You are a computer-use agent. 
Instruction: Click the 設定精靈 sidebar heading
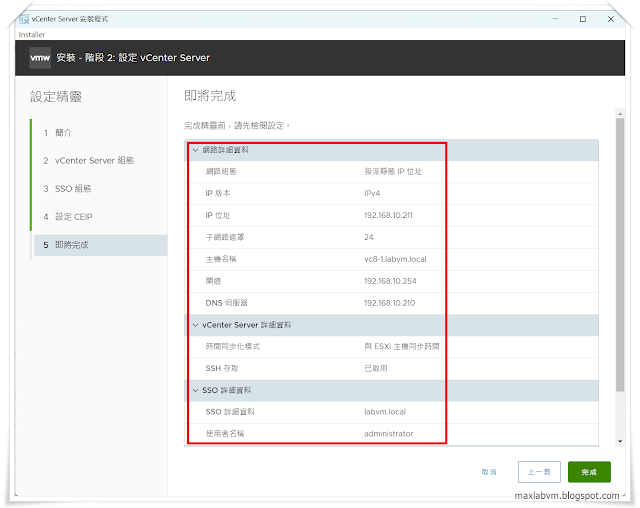(56, 97)
